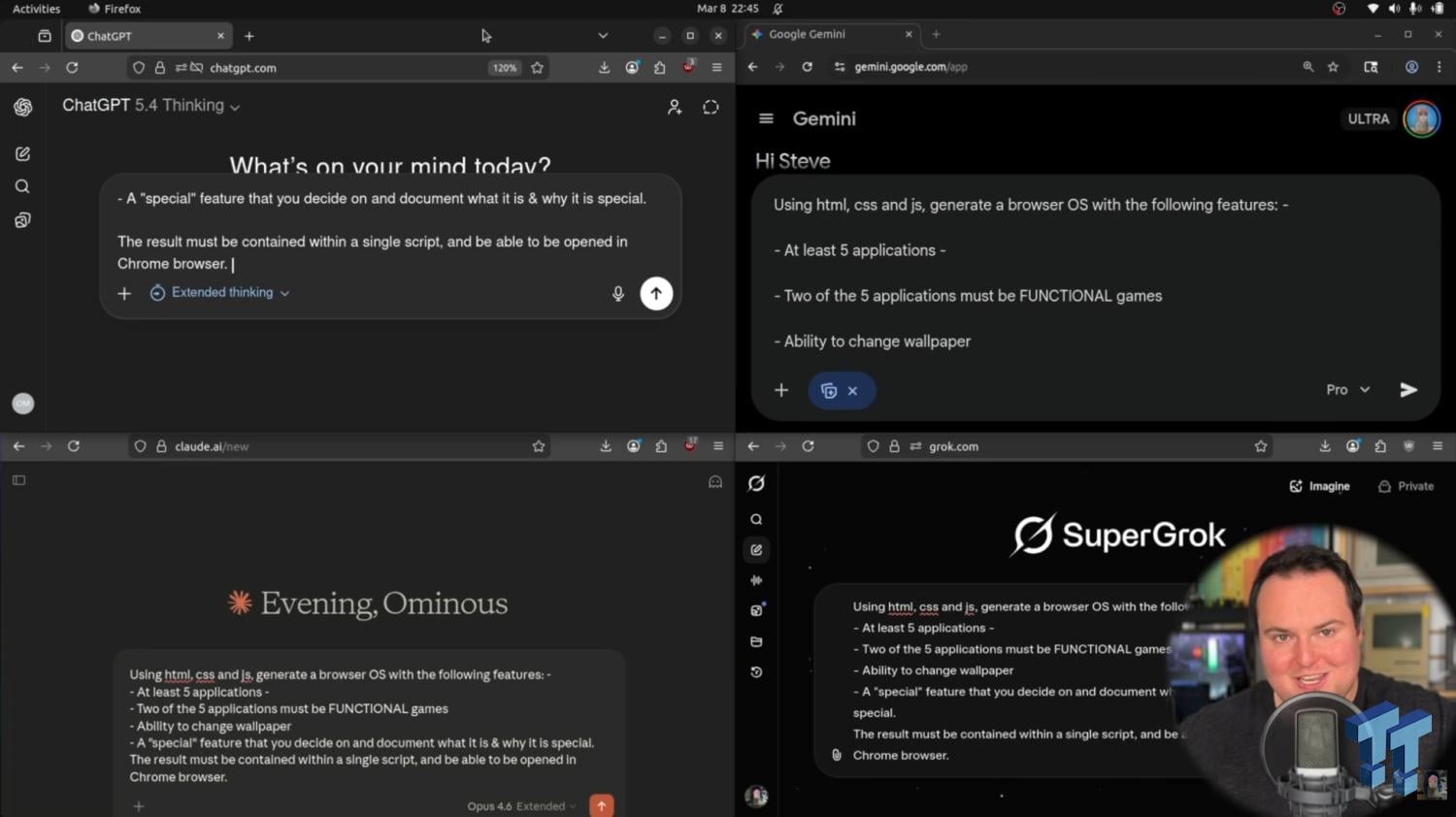
Task: Submit the Claude prompt with orange arrow
Action: (602, 805)
